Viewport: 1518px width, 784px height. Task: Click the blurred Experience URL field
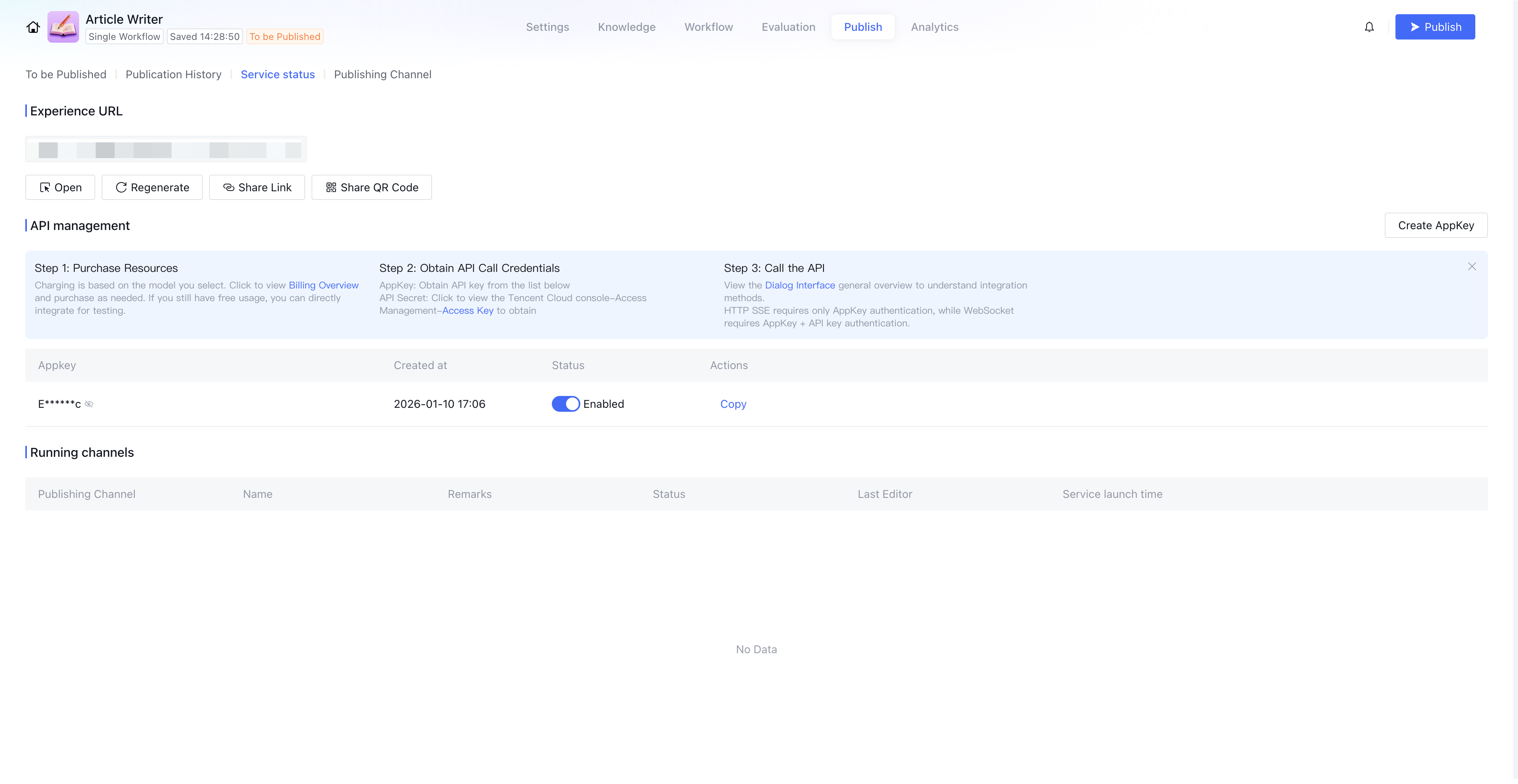(166, 150)
